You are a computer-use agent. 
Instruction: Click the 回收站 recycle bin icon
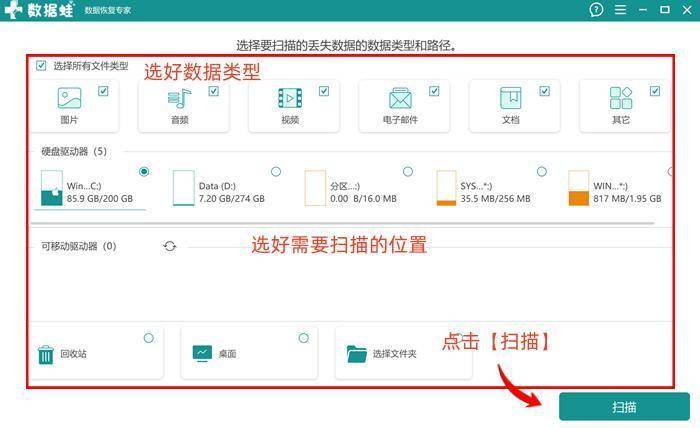pyautogui.click(x=46, y=355)
